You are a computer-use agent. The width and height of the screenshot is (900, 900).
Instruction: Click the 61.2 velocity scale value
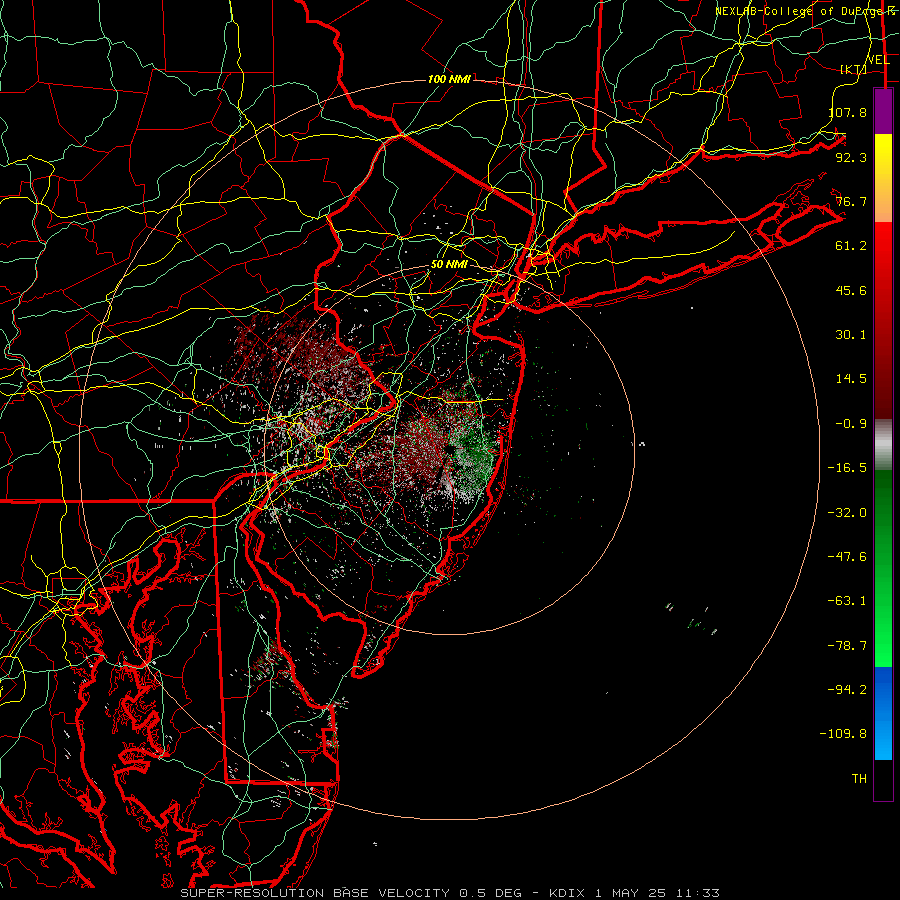click(x=851, y=246)
